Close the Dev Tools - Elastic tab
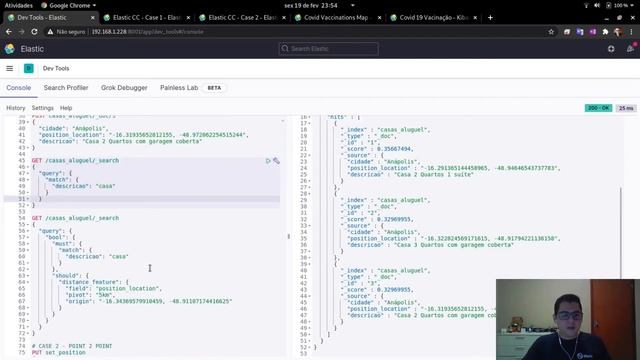The height and width of the screenshot is (360, 640). click(93, 18)
